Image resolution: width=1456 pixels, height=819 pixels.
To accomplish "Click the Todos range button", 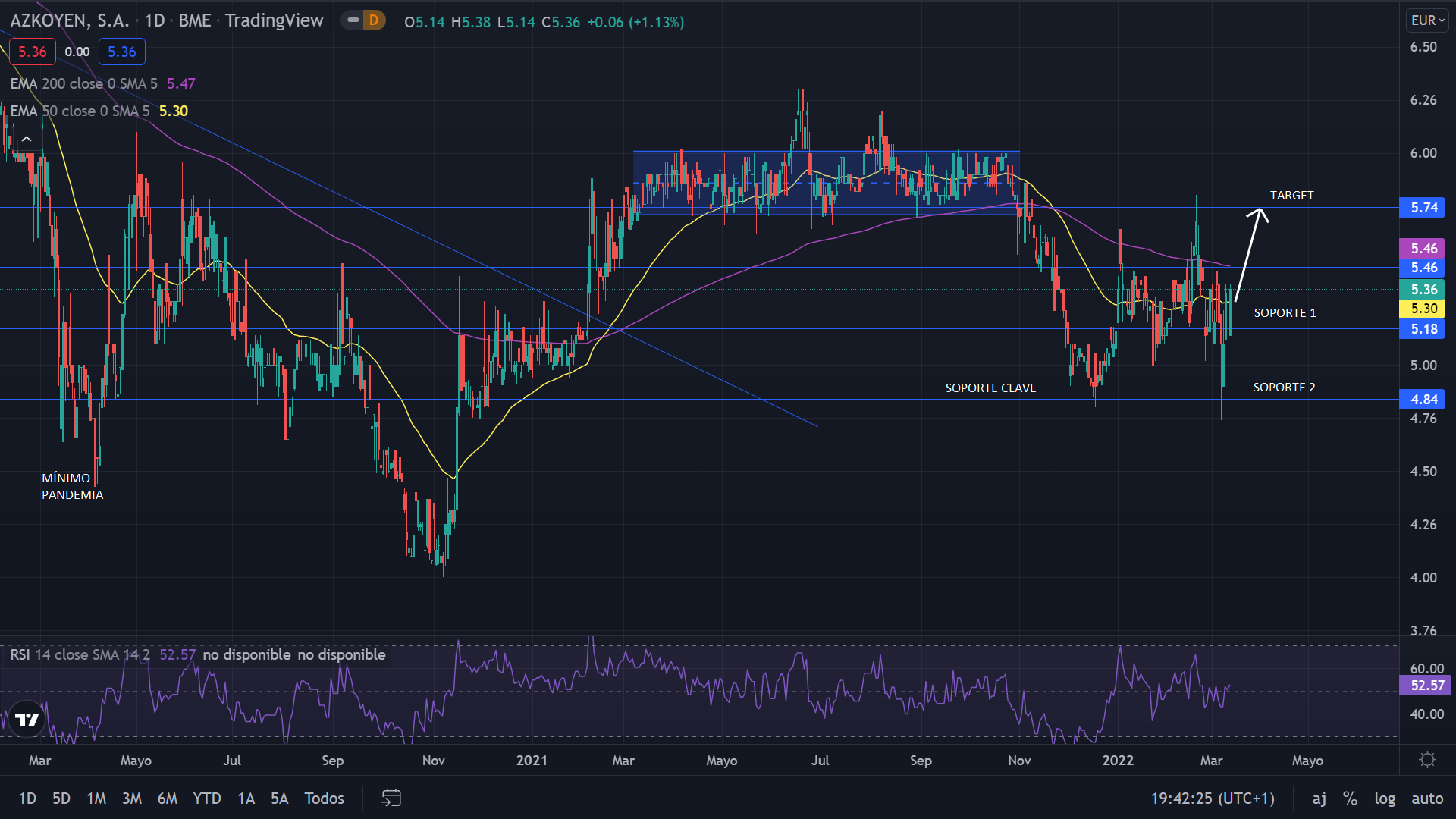I will click(324, 798).
